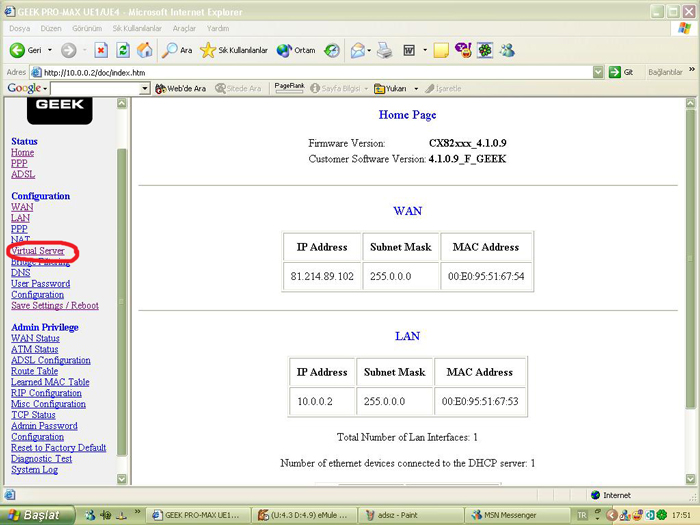Expand hidden quick launch icons chevron

pos(138,512)
